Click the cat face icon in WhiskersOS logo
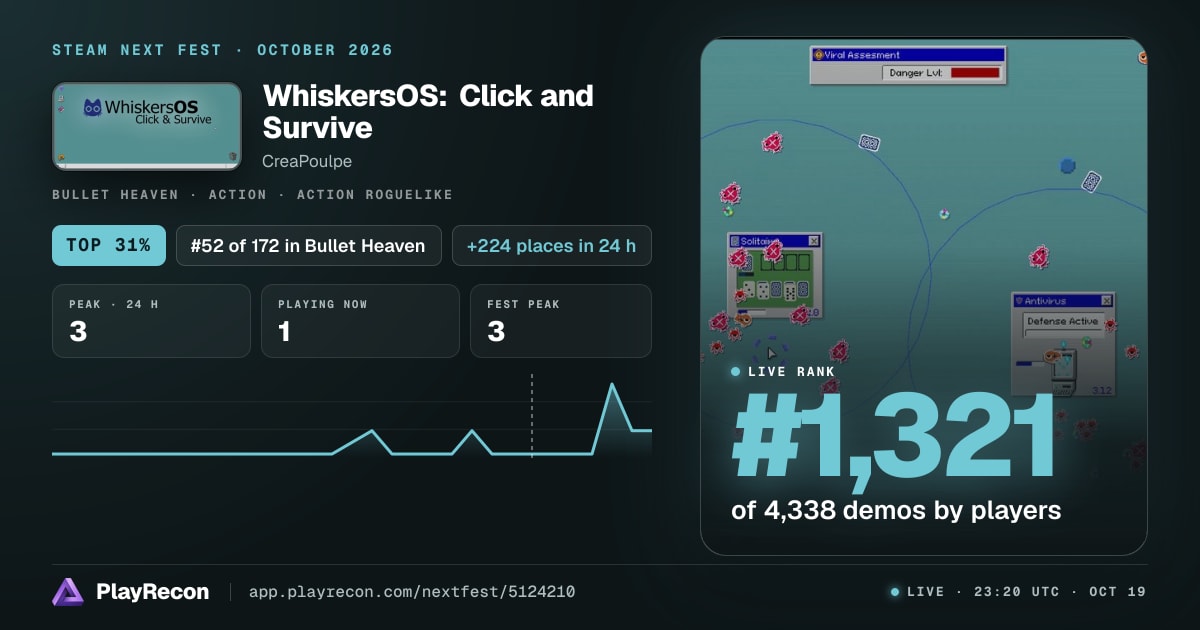Viewport: 1200px width, 630px height. pyautogui.click(x=93, y=107)
